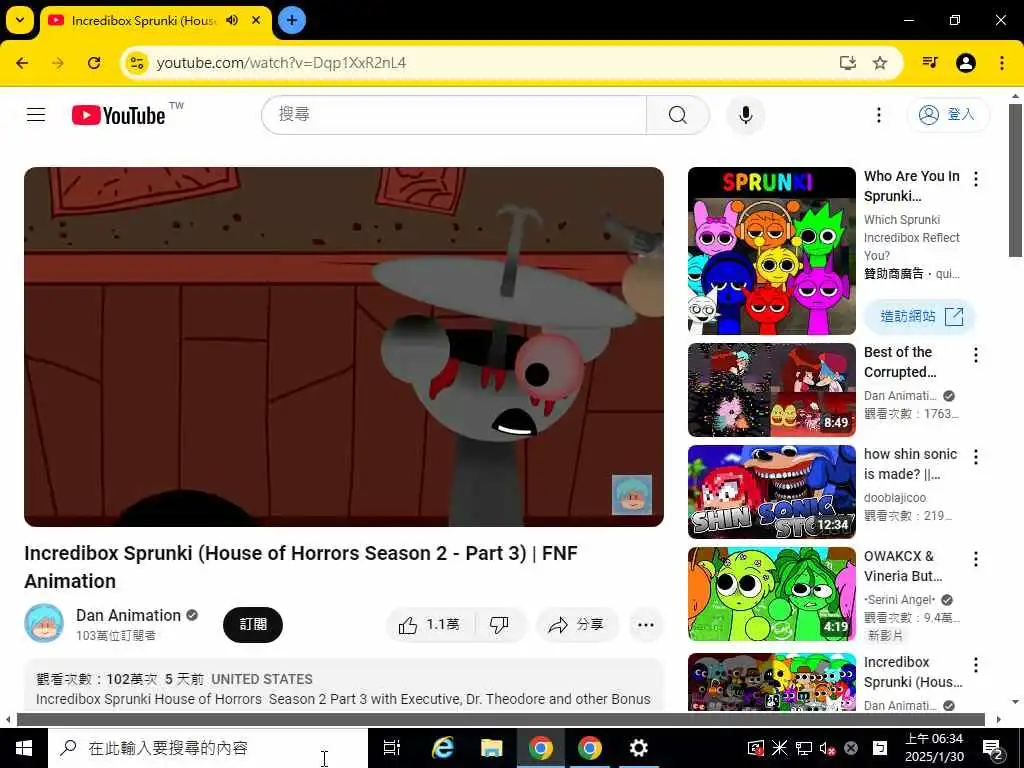Bookmark this page with star icon
The height and width of the screenshot is (768, 1024).
880,63
